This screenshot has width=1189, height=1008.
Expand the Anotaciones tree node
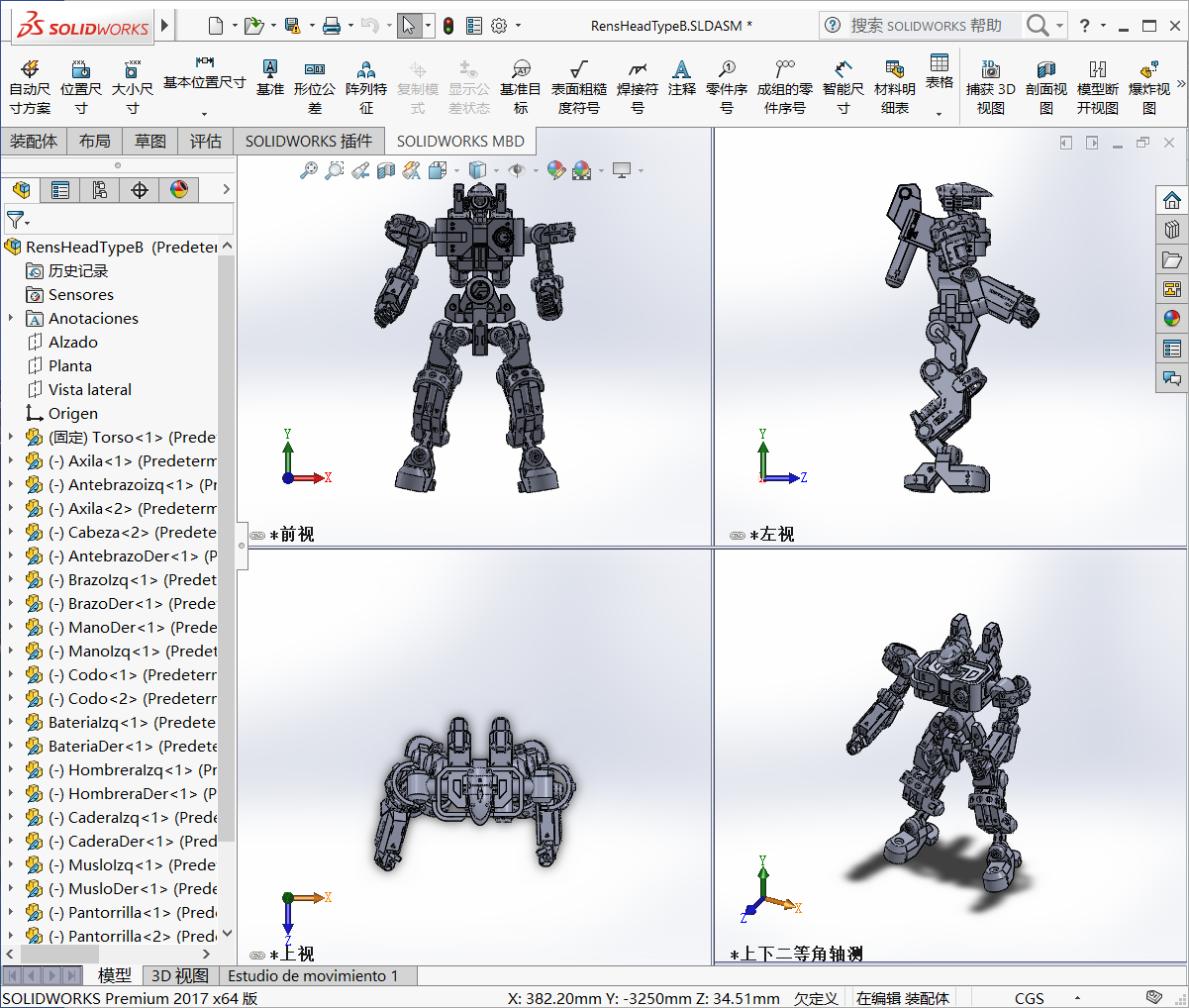pos(11,318)
